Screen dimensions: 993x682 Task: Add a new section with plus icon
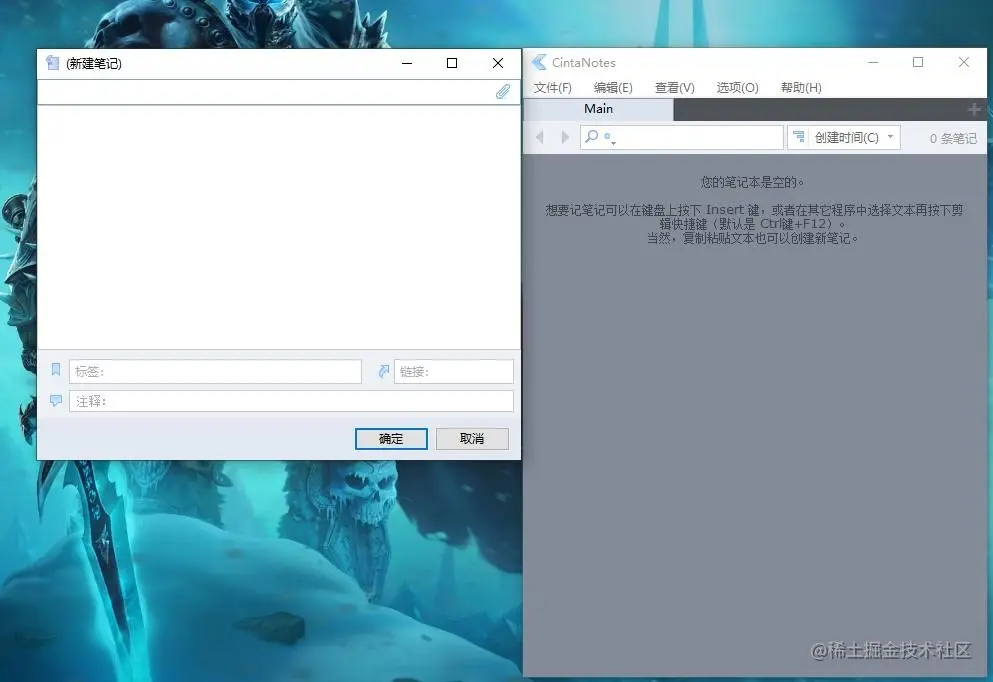(974, 110)
